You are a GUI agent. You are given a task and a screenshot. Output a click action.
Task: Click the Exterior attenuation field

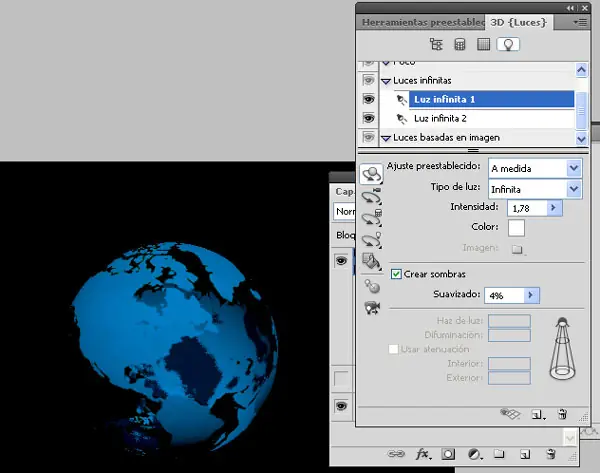[509, 378]
